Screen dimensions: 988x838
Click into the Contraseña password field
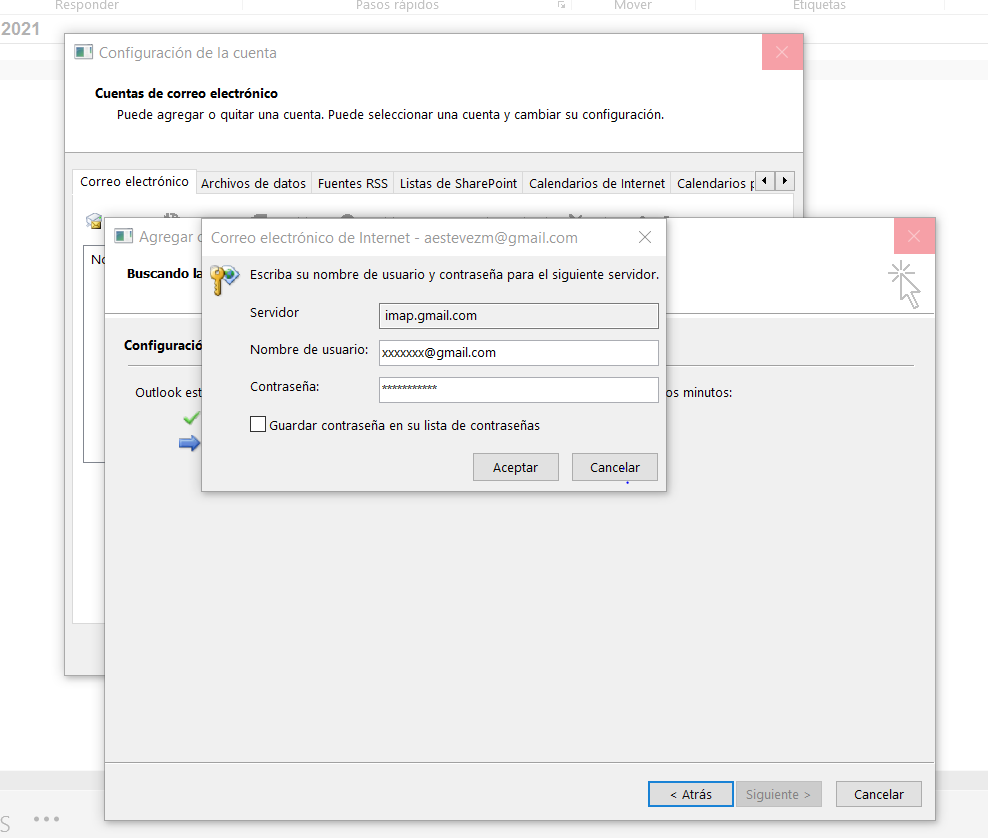(519, 389)
